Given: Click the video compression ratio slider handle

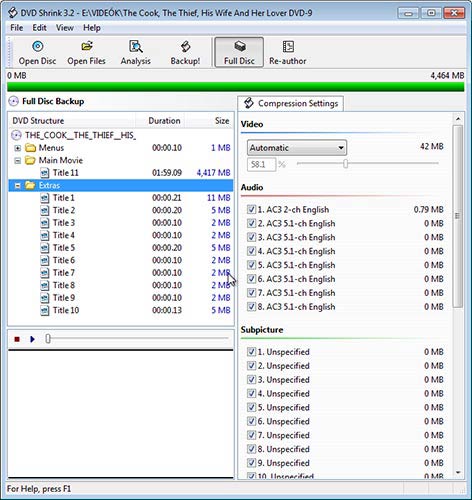Looking at the screenshot, I should 346,163.
